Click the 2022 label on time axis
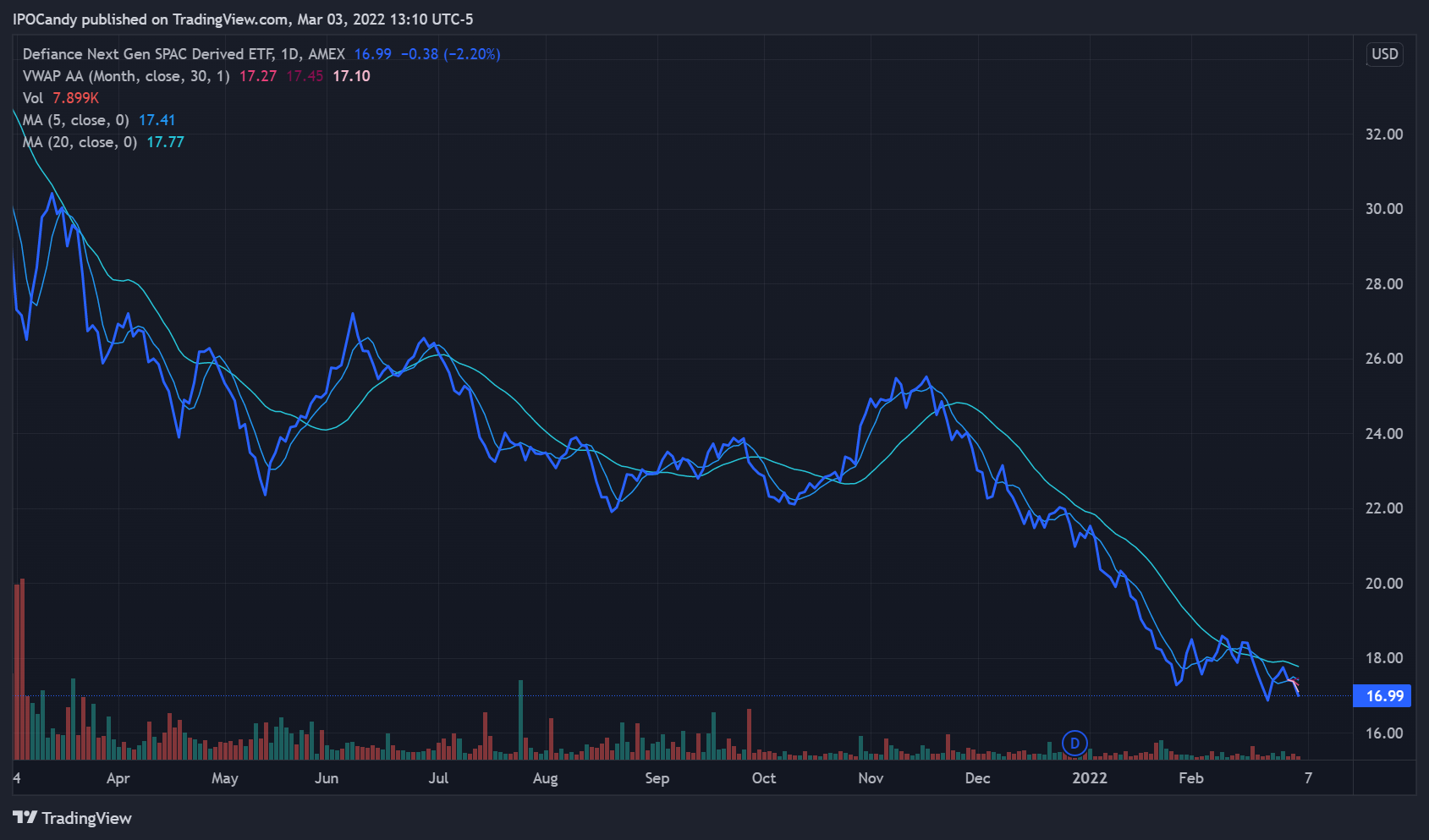Image resolution: width=1429 pixels, height=840 pixels. click(1089, 778)
